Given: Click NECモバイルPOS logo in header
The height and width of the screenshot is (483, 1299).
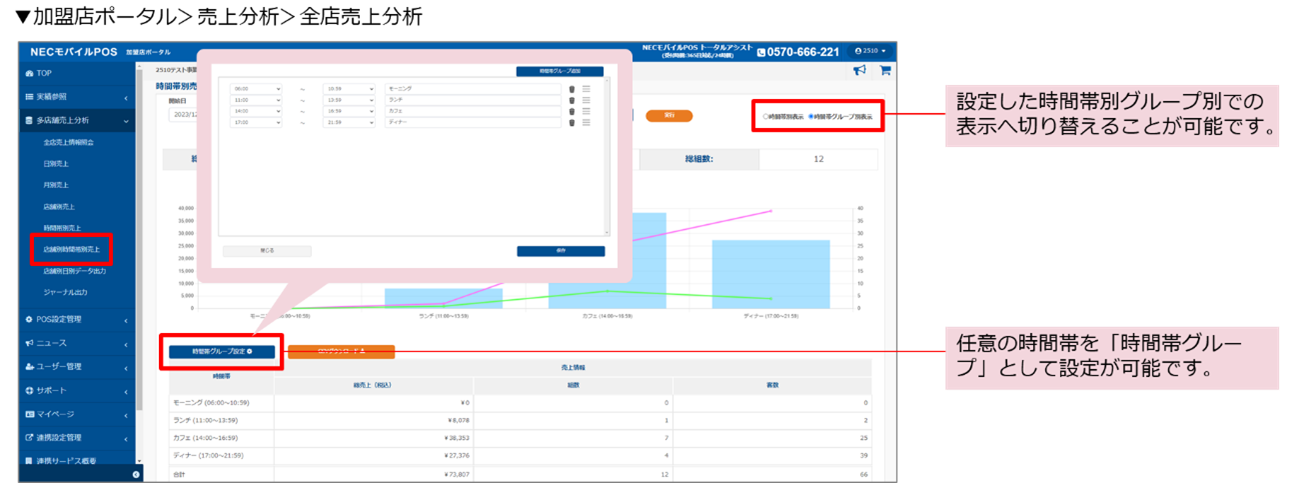Looking at the screenshot, I should 74,51.
